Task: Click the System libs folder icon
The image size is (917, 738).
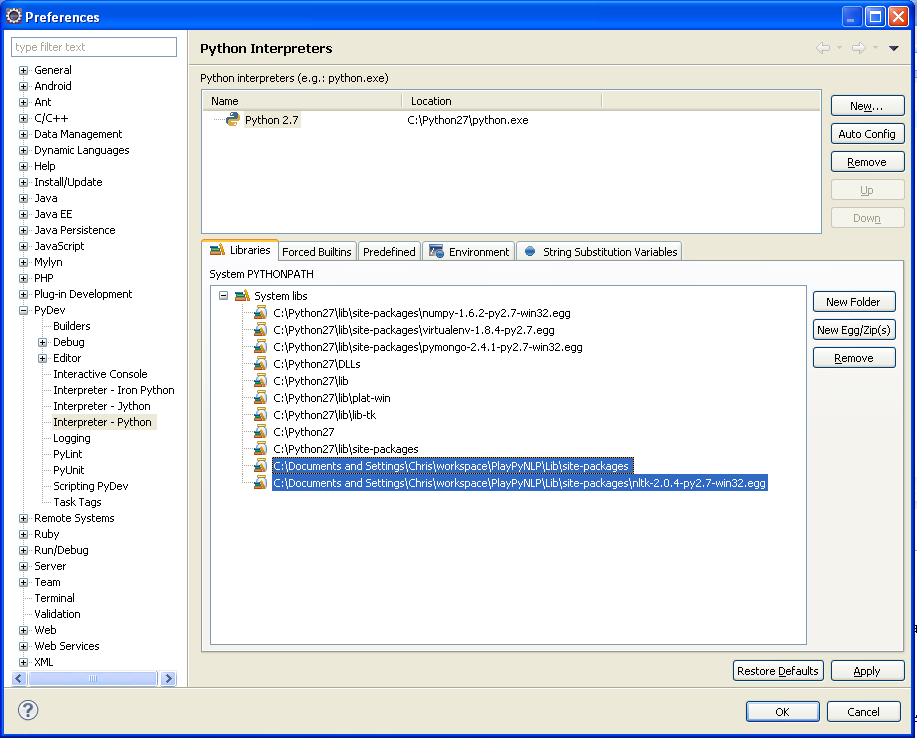Action: click(x=242, y=296)
